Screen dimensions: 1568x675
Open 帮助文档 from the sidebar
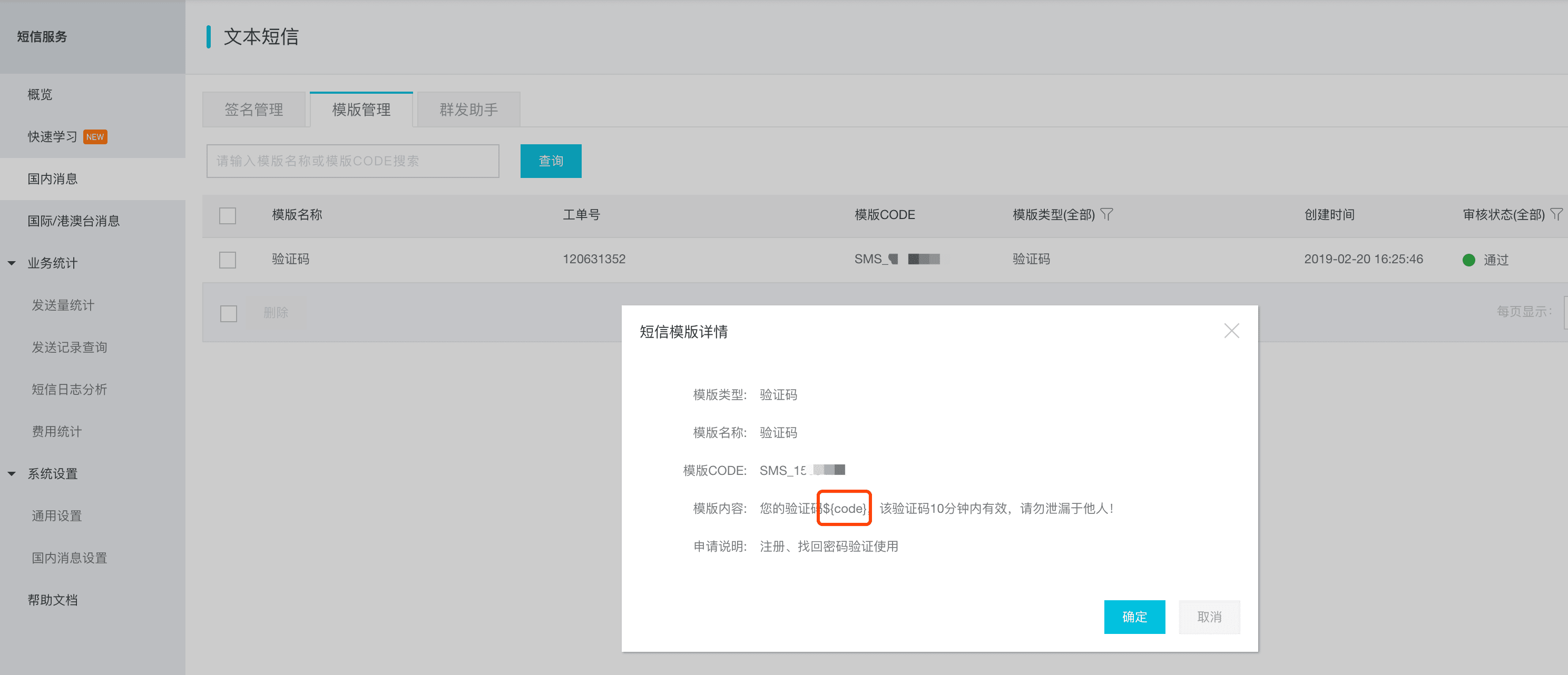coord(53,600)
